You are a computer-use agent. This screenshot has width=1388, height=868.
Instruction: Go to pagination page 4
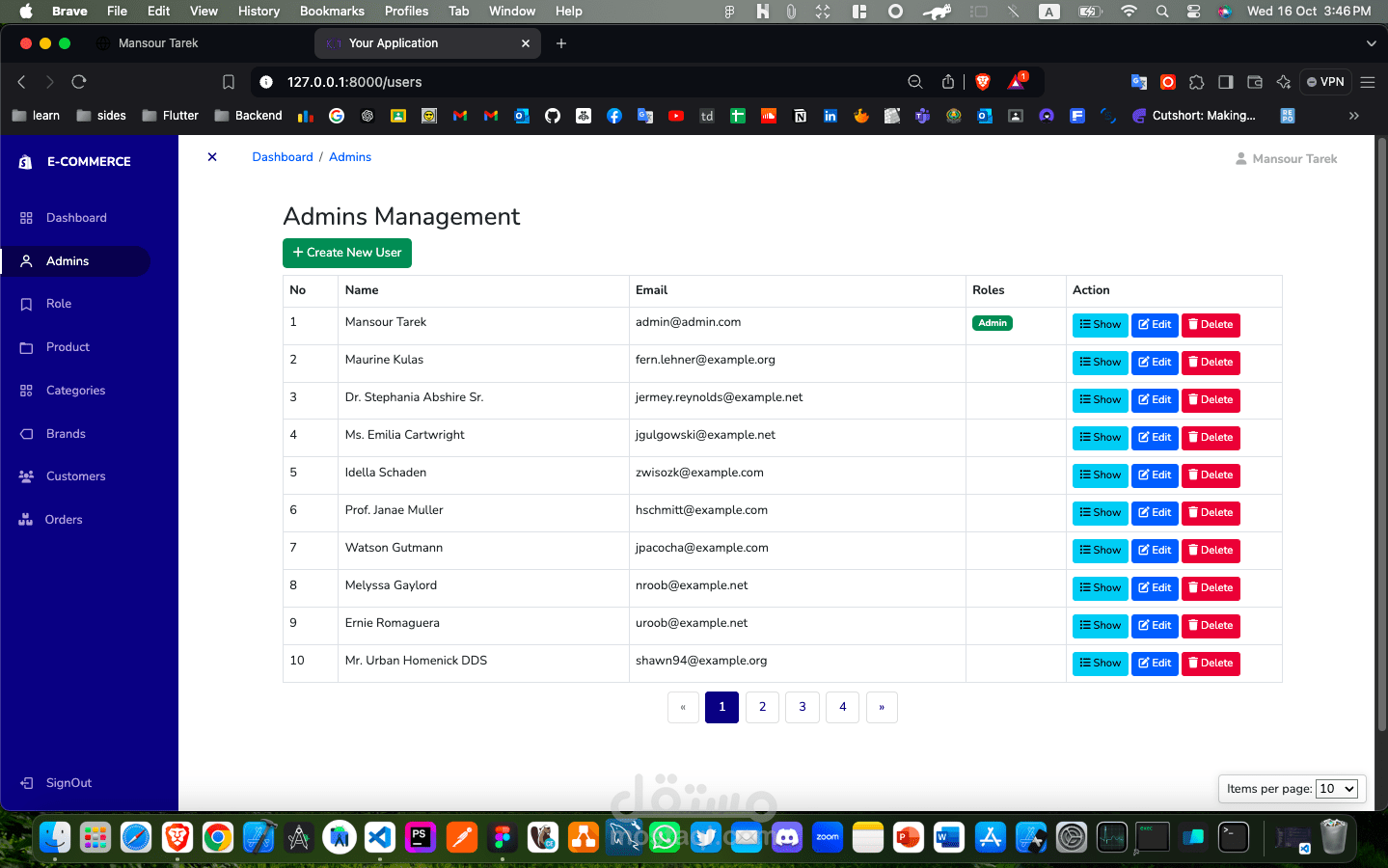[x=843, y=707]
